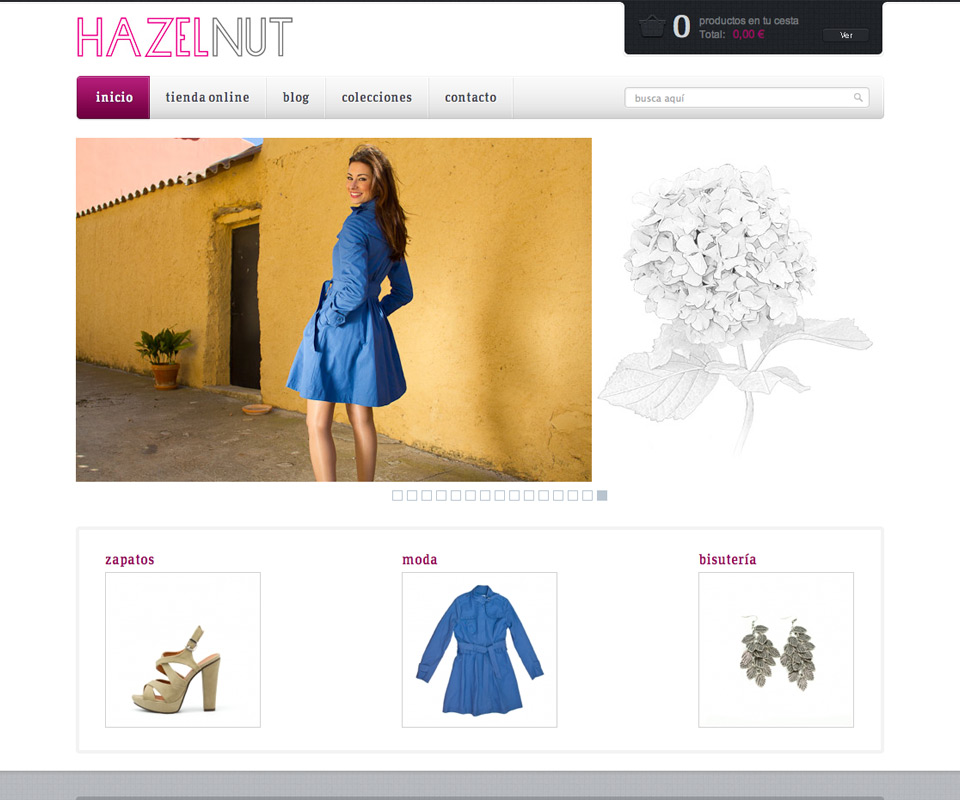This screenshot has height=800, width=960.
Task: Open the tienda online menu item
Action: [x=207, y=98]
